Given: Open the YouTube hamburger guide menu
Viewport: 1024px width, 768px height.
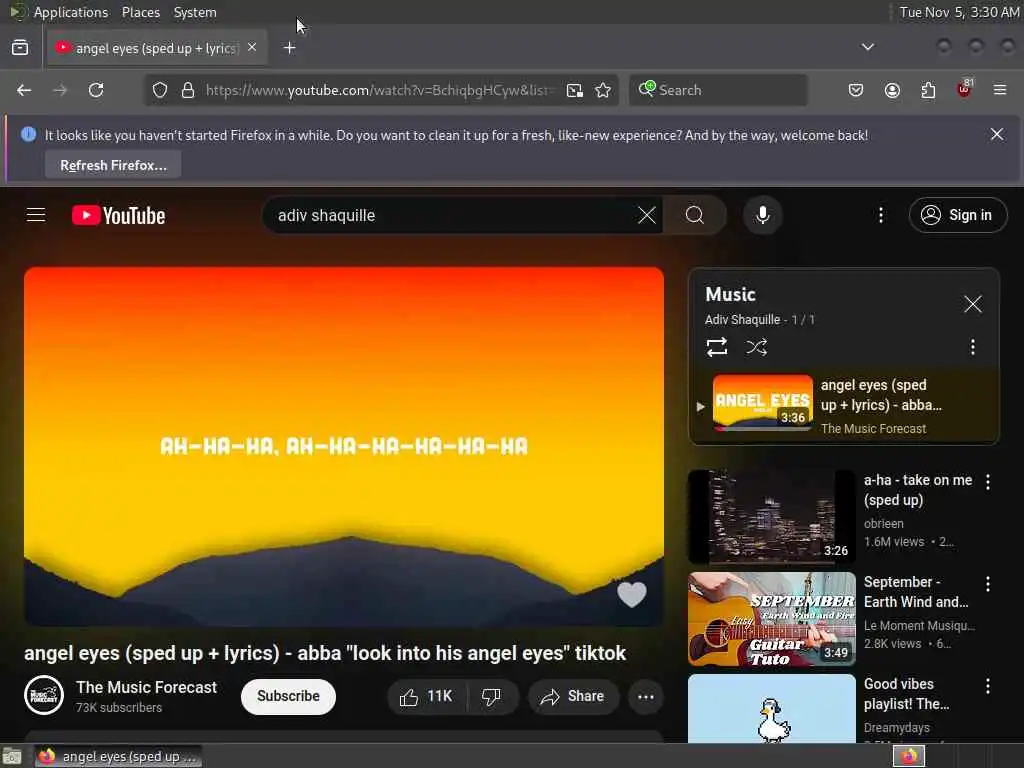Looking at the screenshot, I should 36,215.
